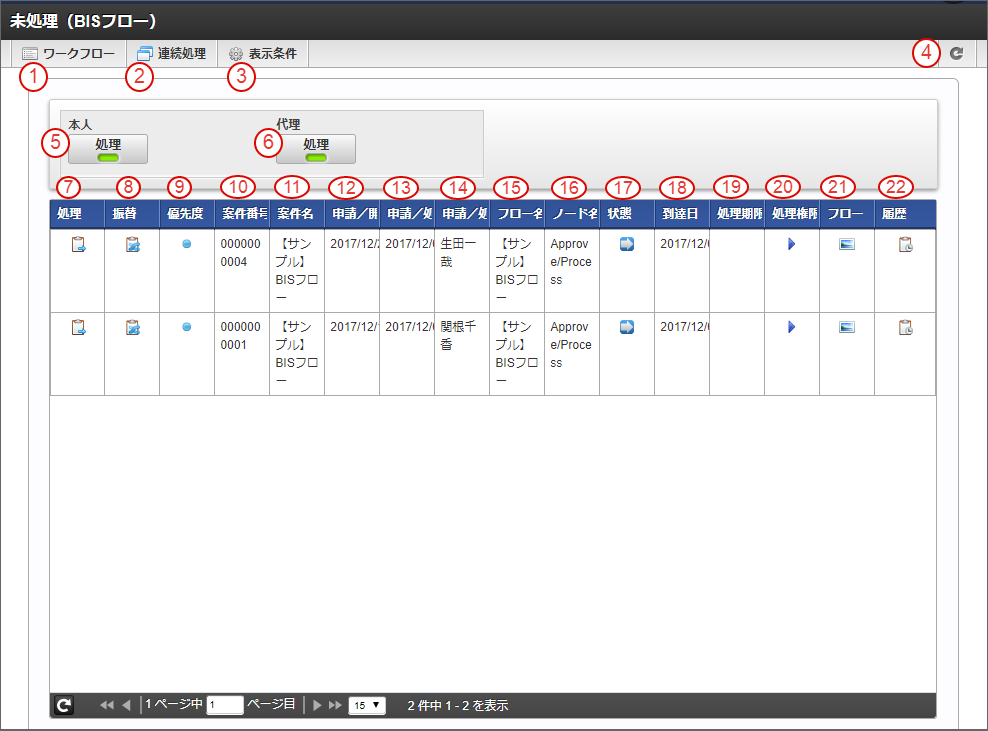Click 2件中 1-2 を表示 status text
This screenshot has width=988, height=731.
tap(457, 706)
